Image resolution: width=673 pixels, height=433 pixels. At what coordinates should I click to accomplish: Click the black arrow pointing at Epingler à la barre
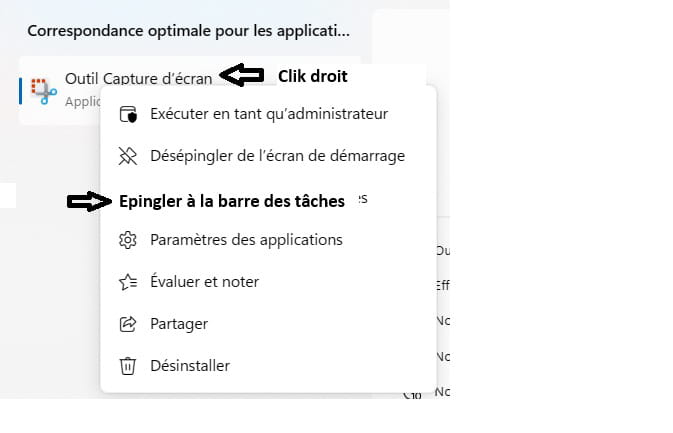[90, 201]
